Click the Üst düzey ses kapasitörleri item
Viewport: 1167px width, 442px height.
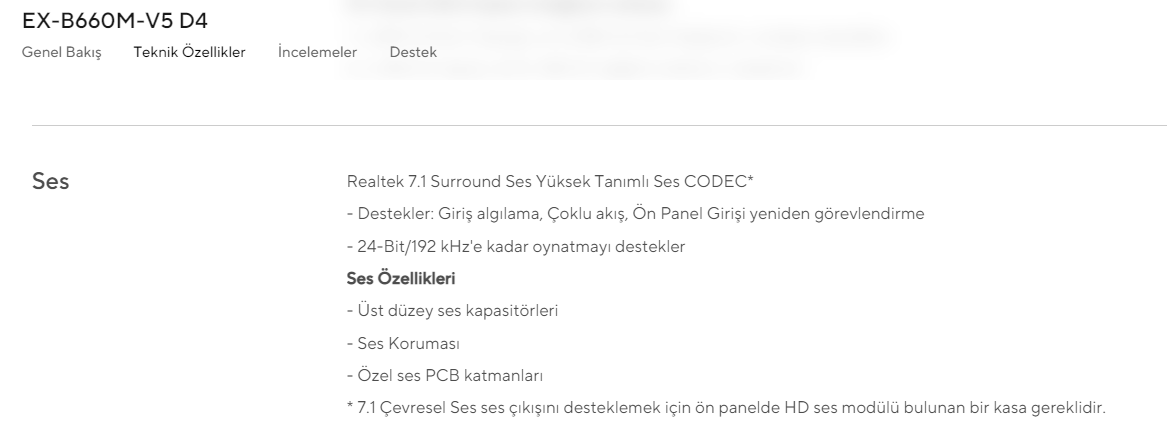point(451,310)
